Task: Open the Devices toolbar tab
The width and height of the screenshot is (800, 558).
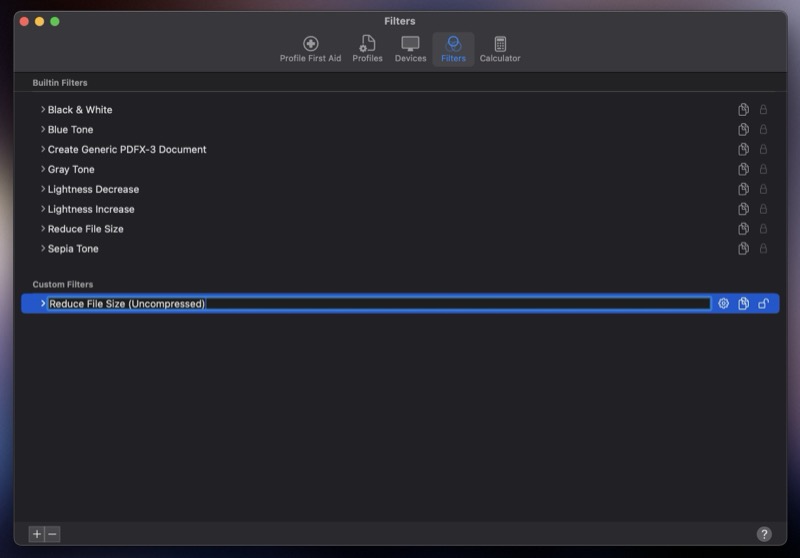Action: 410,49
